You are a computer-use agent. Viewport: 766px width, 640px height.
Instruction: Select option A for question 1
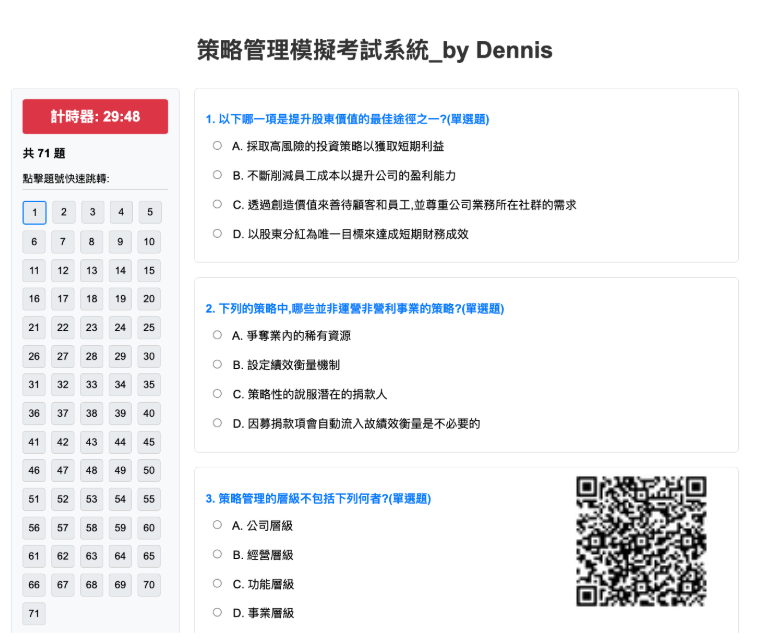tap(217, 145)
